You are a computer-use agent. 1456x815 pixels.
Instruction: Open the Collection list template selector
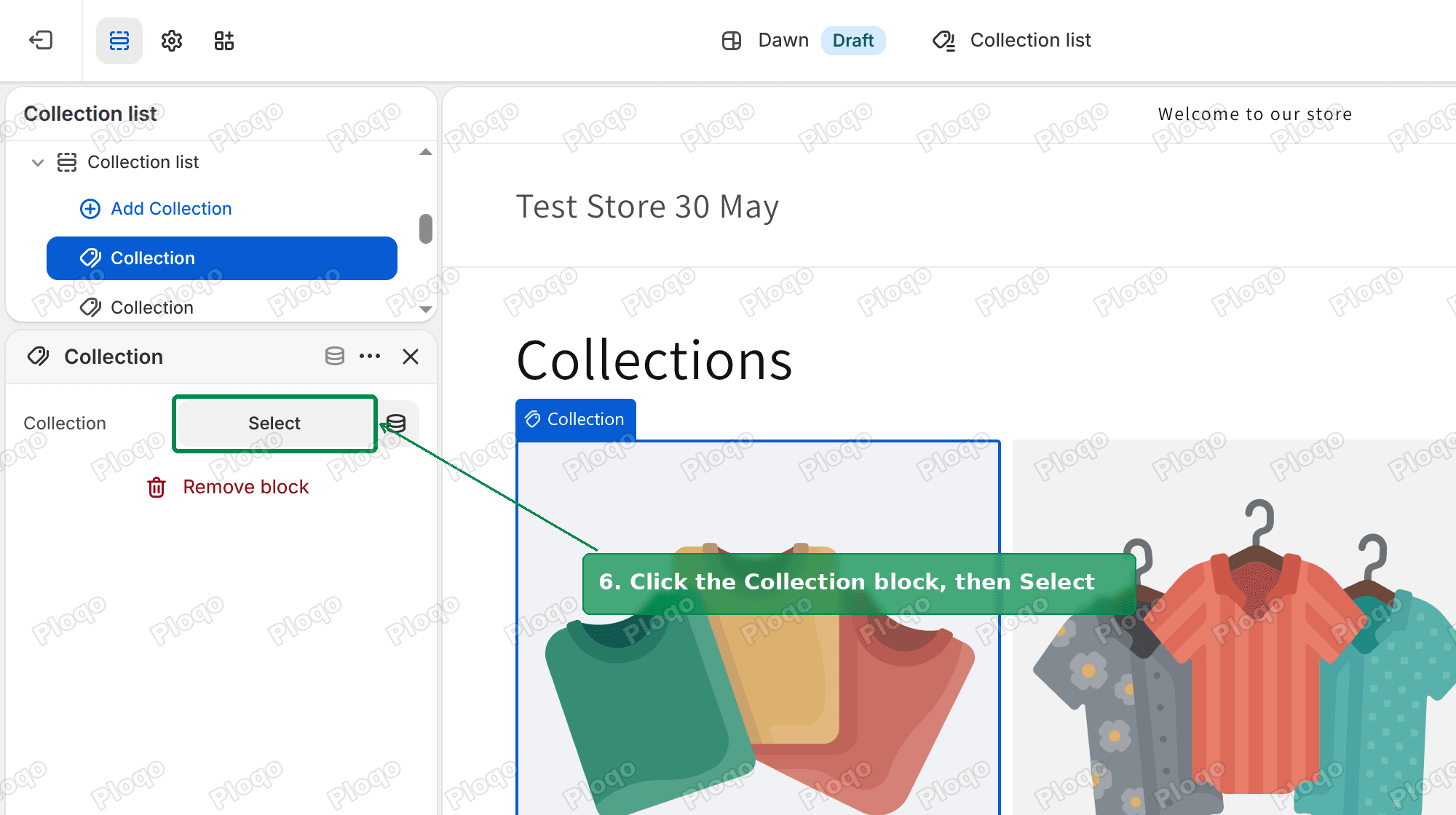pyautogui.click(x=1012, y=40)
